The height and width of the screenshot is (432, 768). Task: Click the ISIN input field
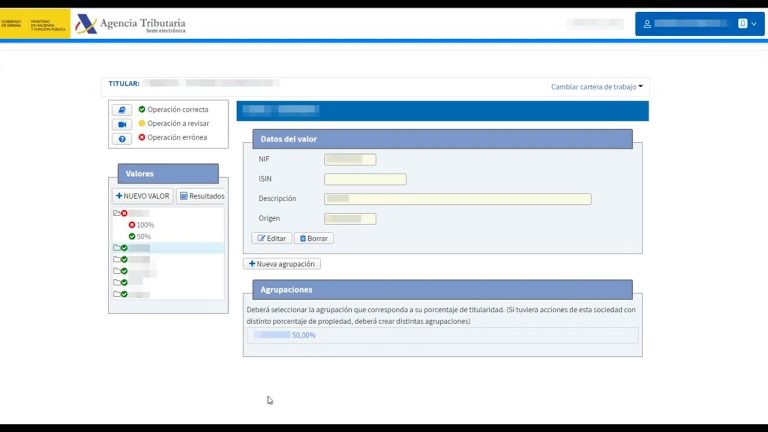(x=365, y=180)
